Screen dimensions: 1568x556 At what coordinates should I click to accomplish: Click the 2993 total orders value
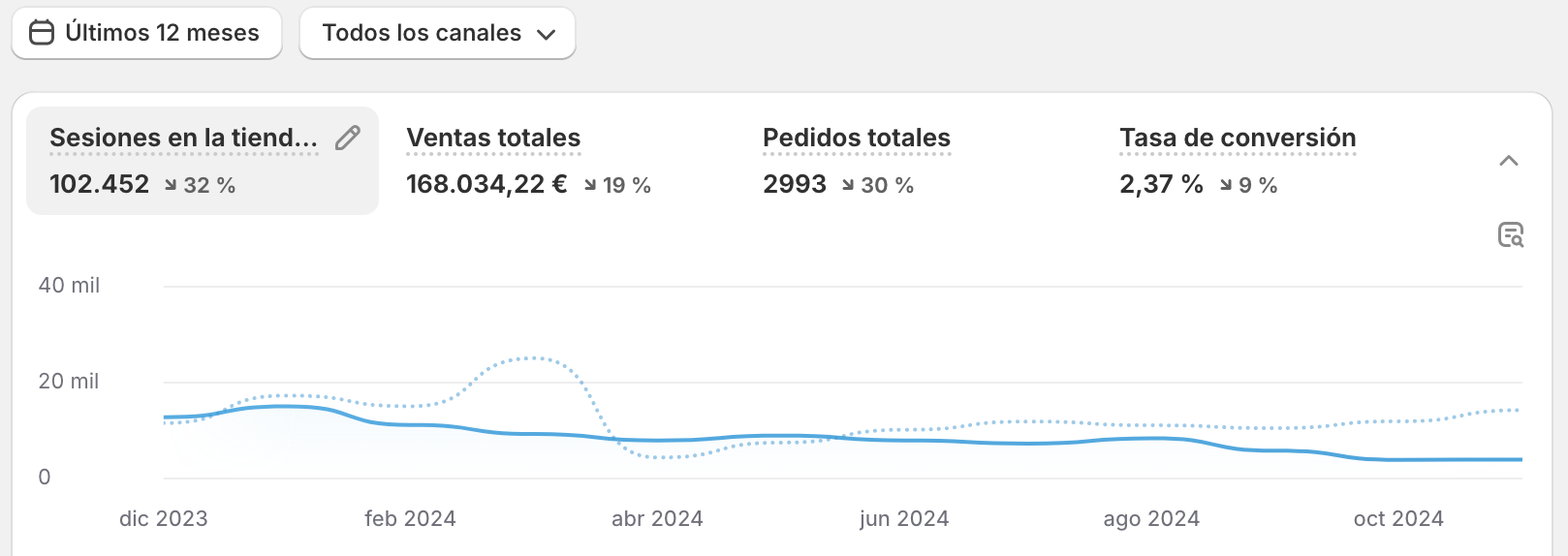coord(795,184)
